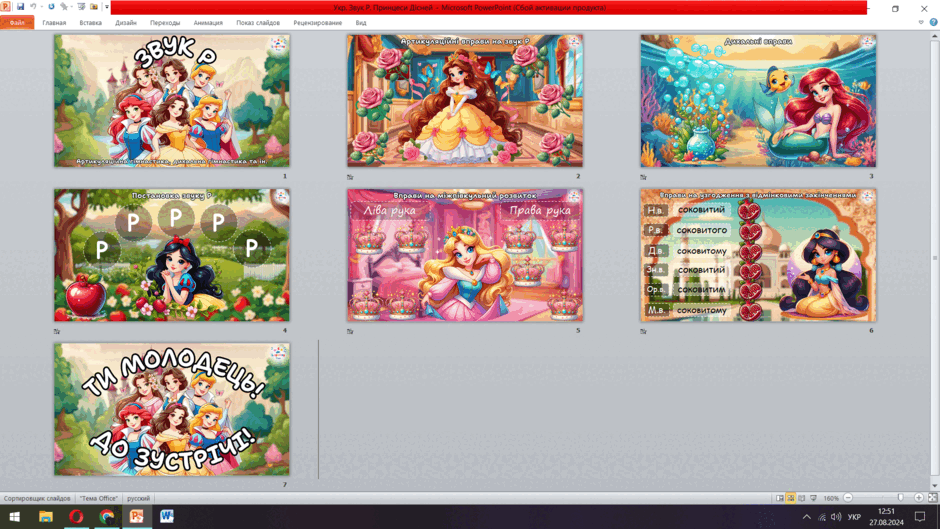
Task: Switch to the Главная ribbon tab
Action: click(54, 23)
